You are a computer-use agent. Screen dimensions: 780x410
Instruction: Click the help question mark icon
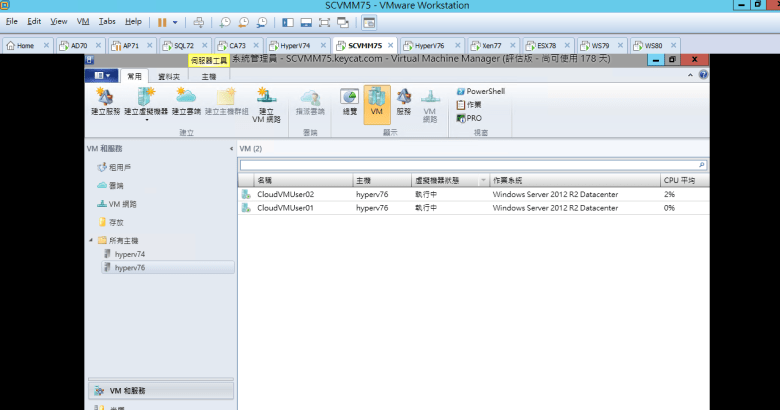(703, 75)
